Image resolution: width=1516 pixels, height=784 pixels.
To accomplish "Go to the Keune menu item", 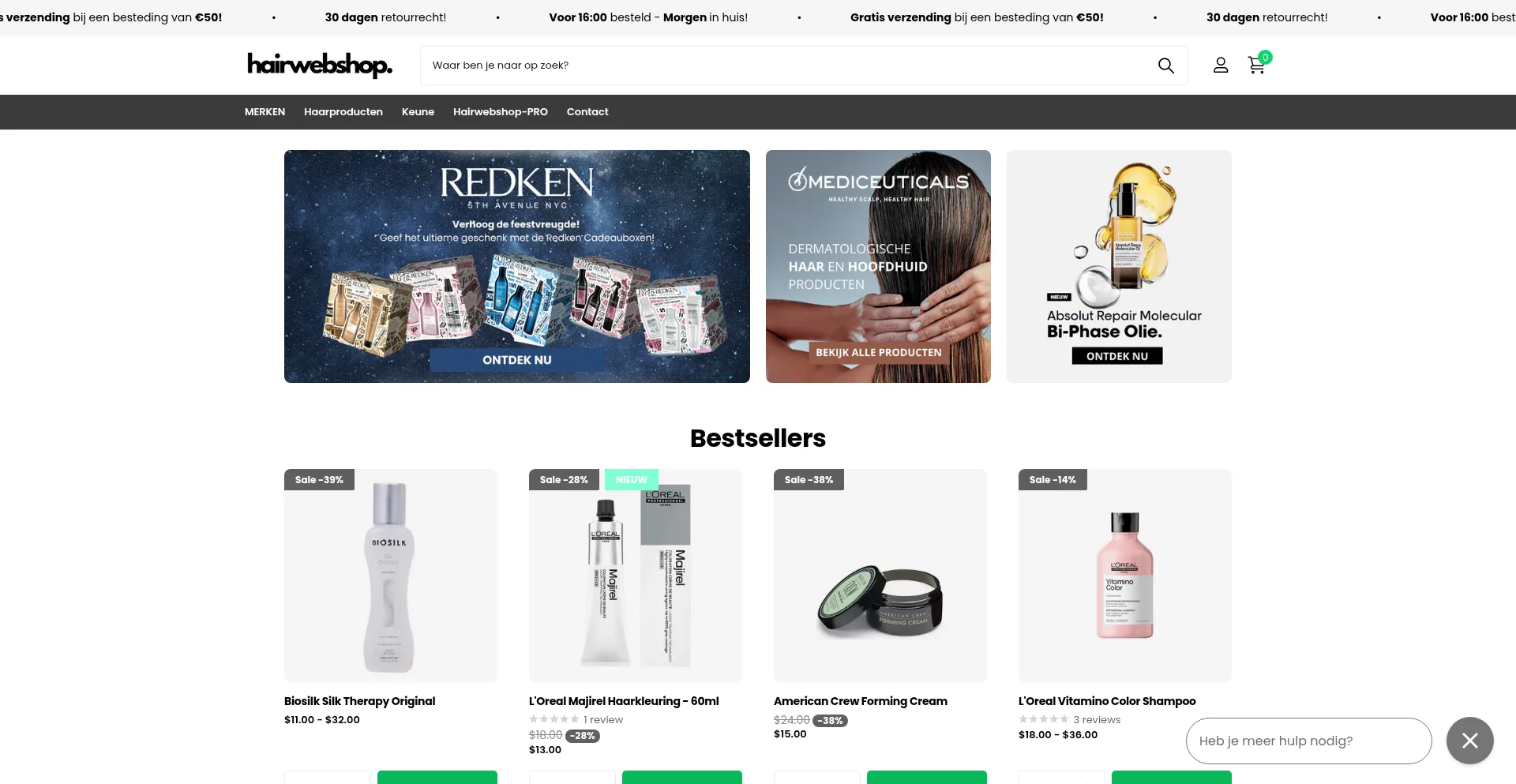I will click(418, 112).
